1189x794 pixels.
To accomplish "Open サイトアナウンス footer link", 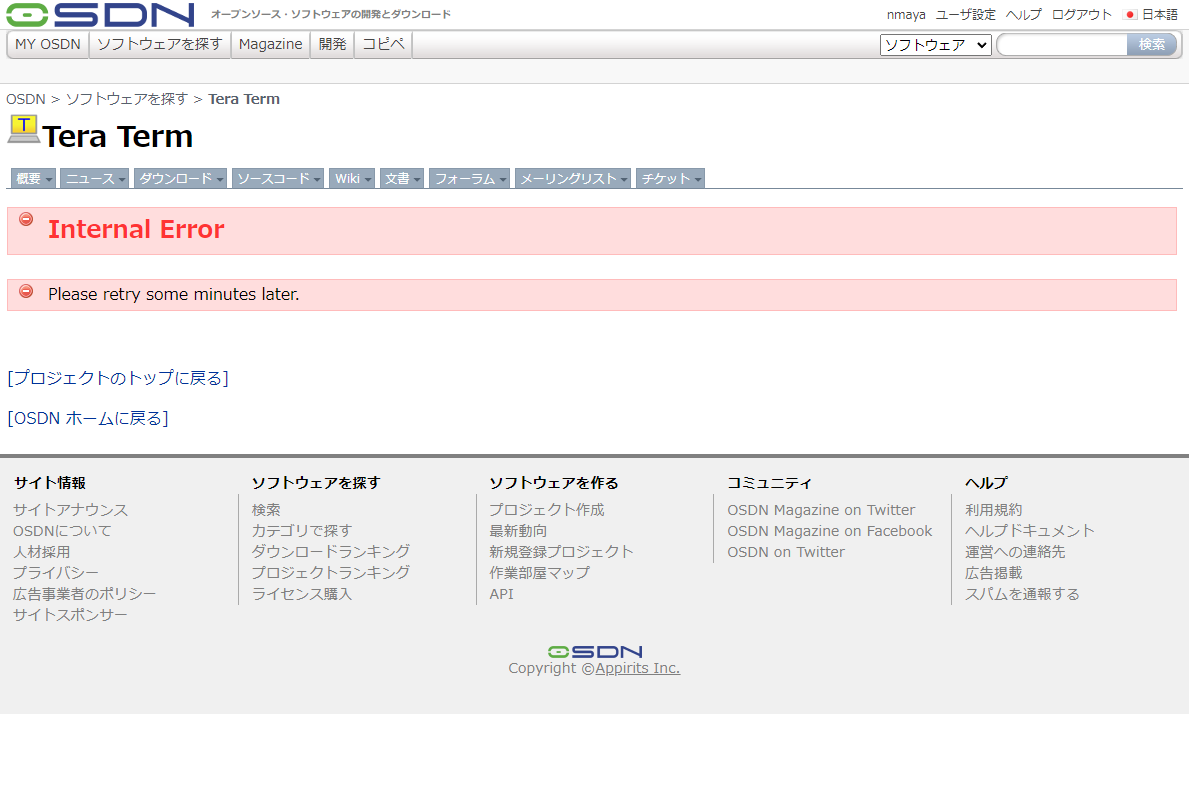I will tap(71, 510).
